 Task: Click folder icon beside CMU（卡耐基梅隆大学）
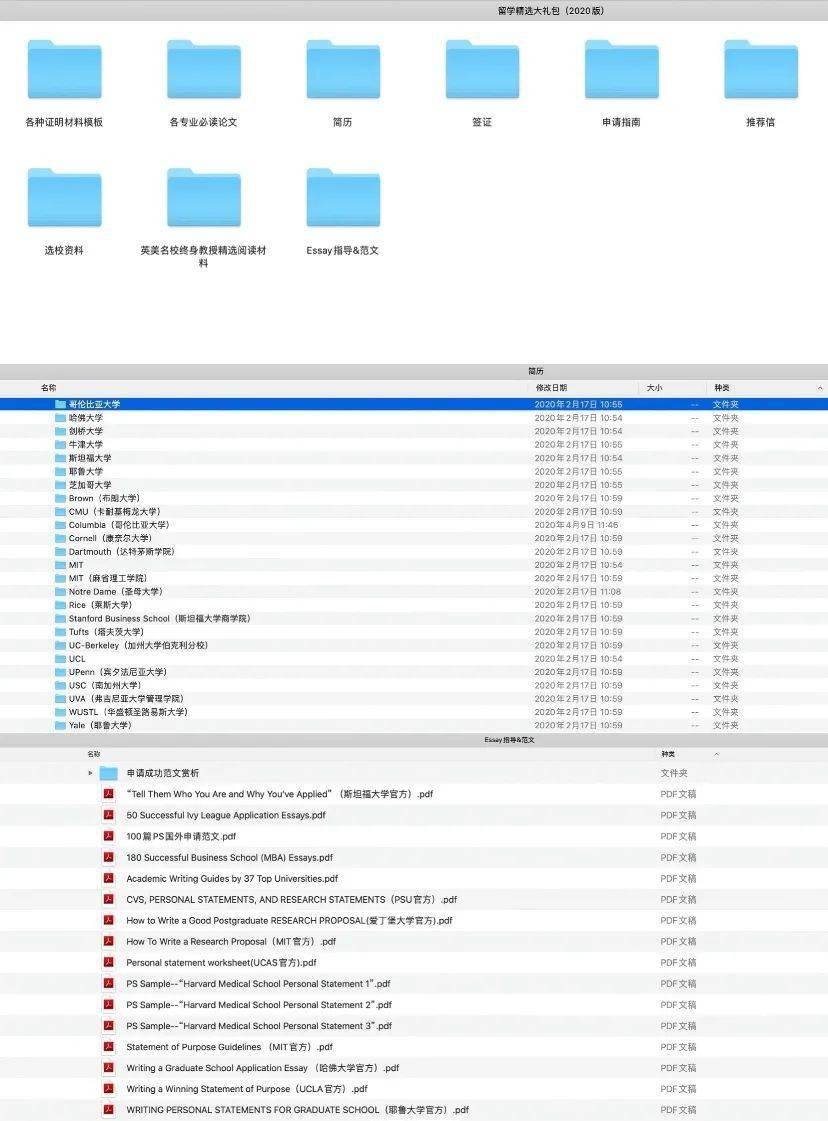click(x=61, y=511)
